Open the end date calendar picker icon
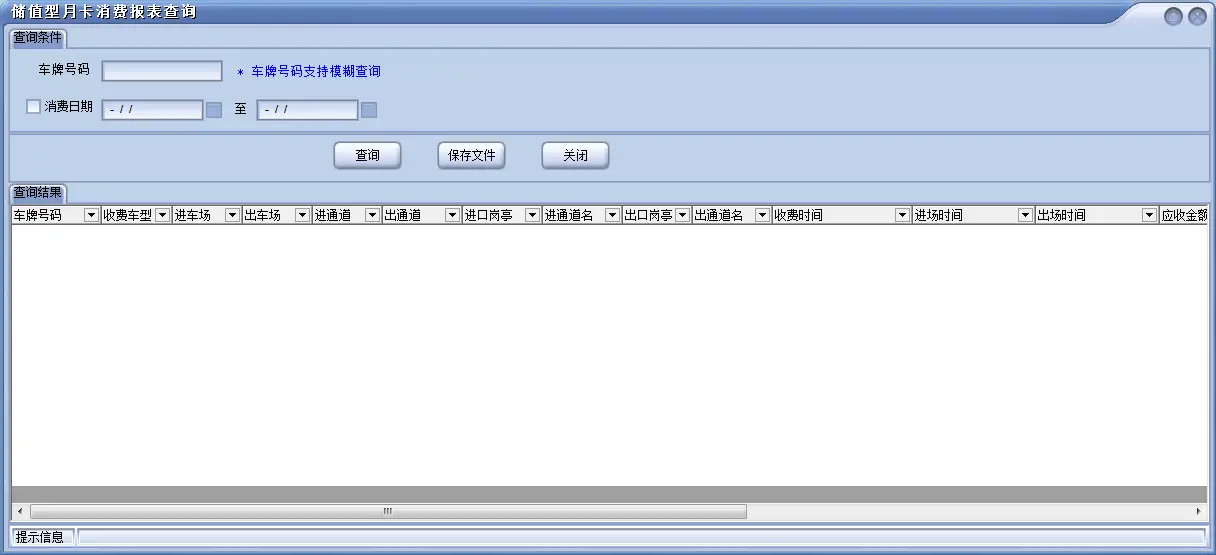Screen dimensions: 1216x555 tap(369, 110)
